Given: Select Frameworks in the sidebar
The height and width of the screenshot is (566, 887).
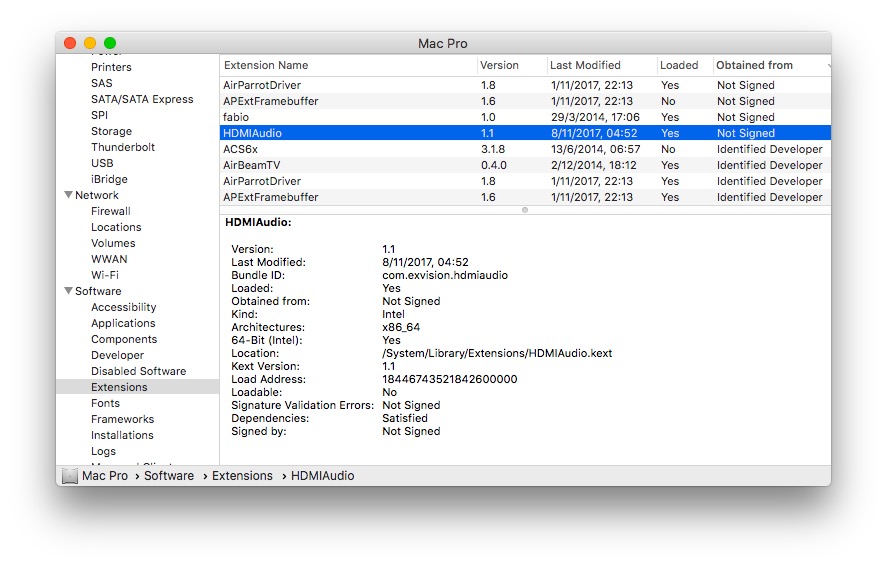Looking at the screenshot, I should (x=122, y=420).
